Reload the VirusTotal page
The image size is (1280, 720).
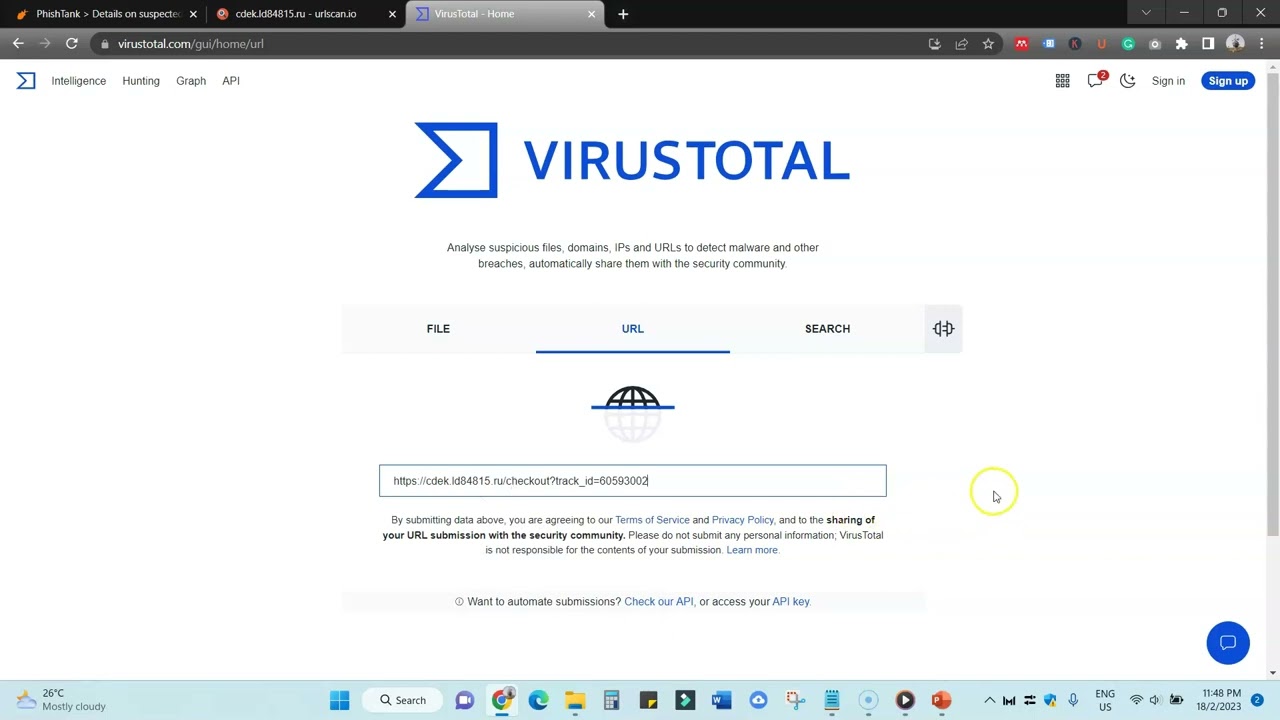coord(72,44)
